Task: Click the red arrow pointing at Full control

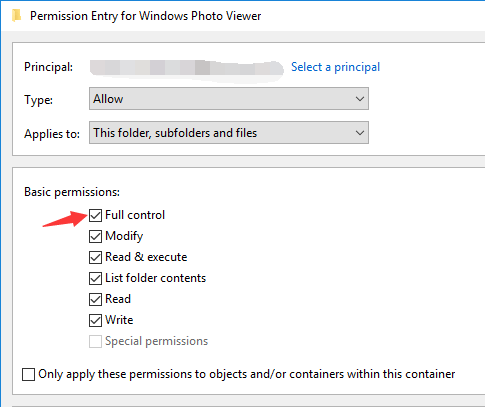Action: [x=65, y=219]
